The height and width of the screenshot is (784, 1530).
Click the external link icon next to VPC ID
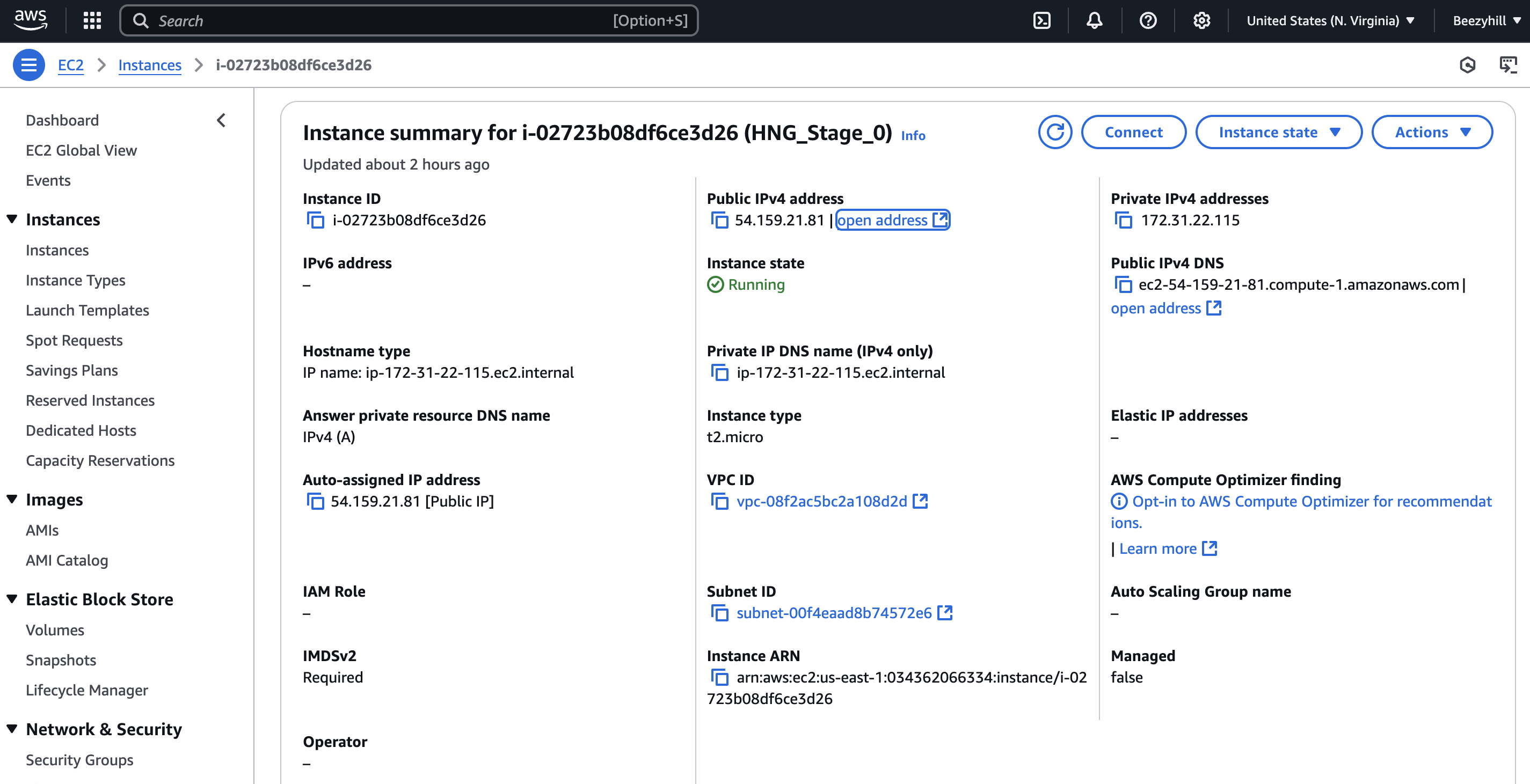coord(920,502)
